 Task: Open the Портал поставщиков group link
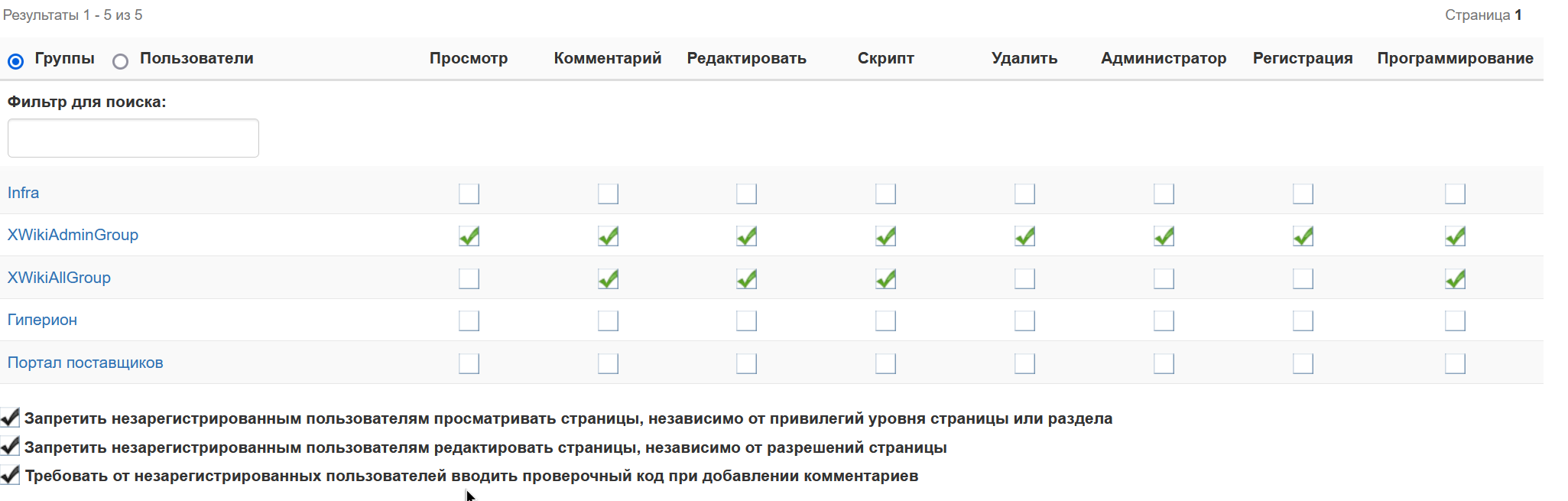point(85,363)
